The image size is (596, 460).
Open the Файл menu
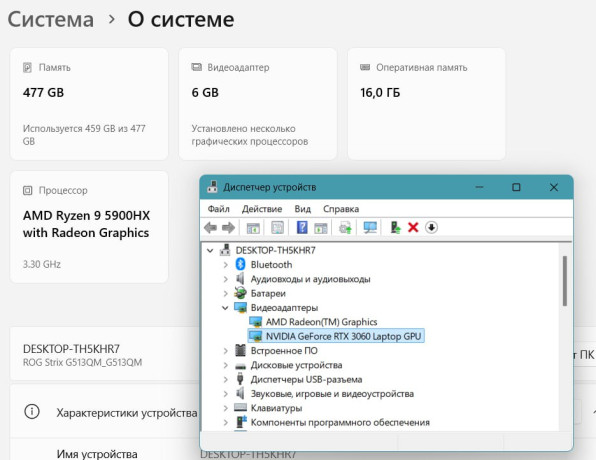[219, 209]
